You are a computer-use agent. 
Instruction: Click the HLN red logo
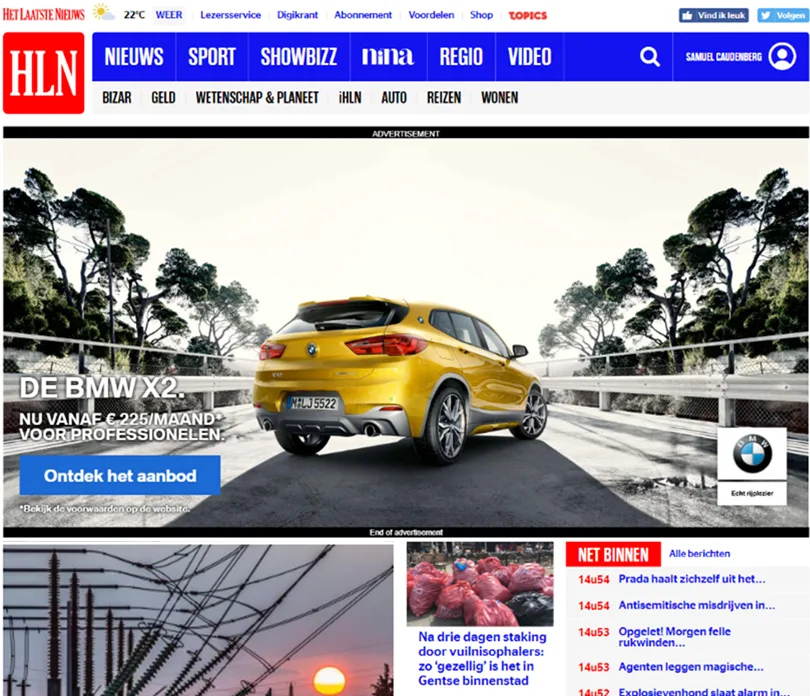click(x=43, y=73)
